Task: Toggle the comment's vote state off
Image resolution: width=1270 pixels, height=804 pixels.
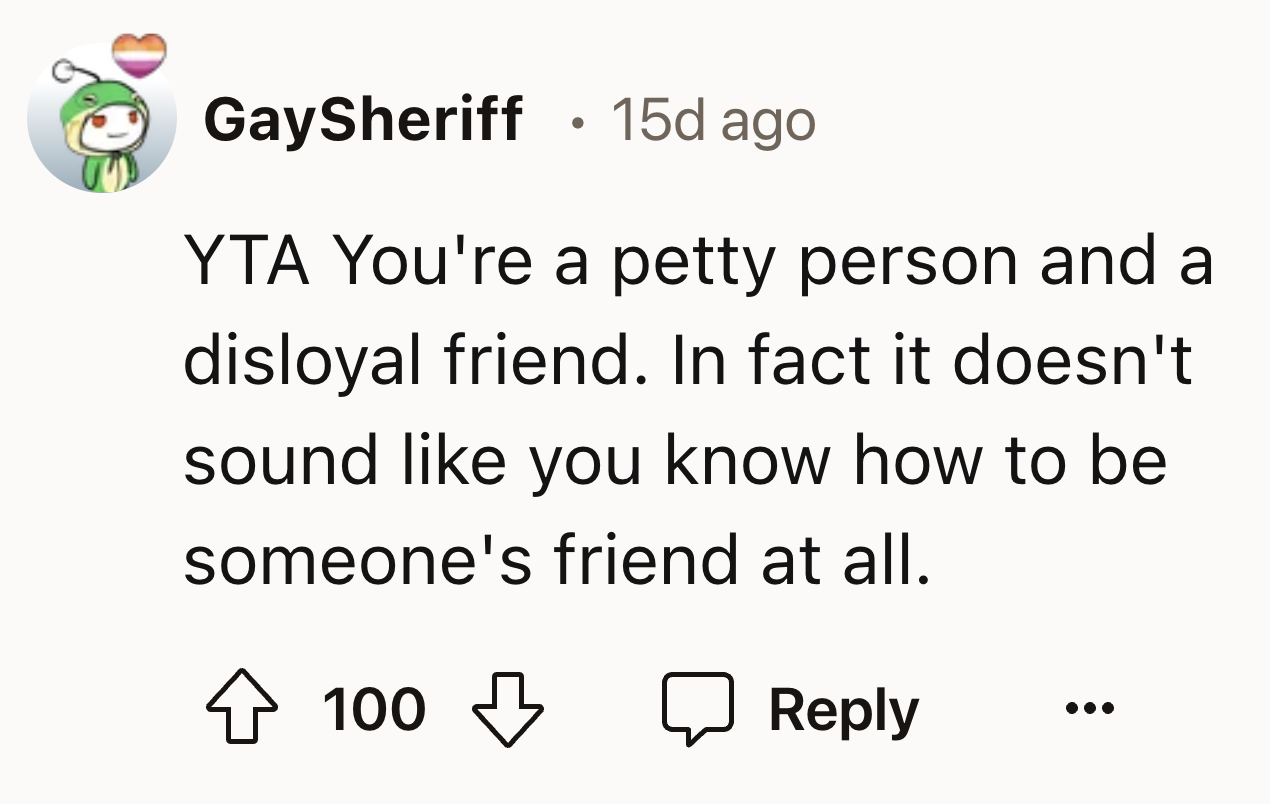Action: tap(241, 708)
